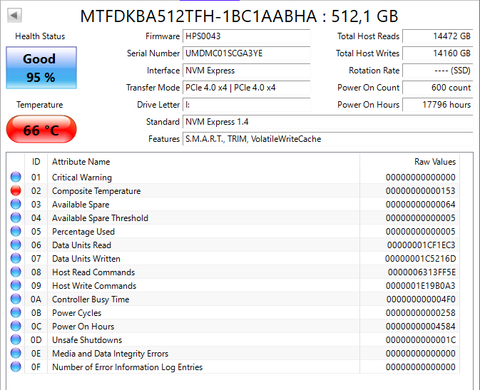The image size is (480, 390).
Task: Select the Host Read Commands attribute name
Action: [93, 272]
